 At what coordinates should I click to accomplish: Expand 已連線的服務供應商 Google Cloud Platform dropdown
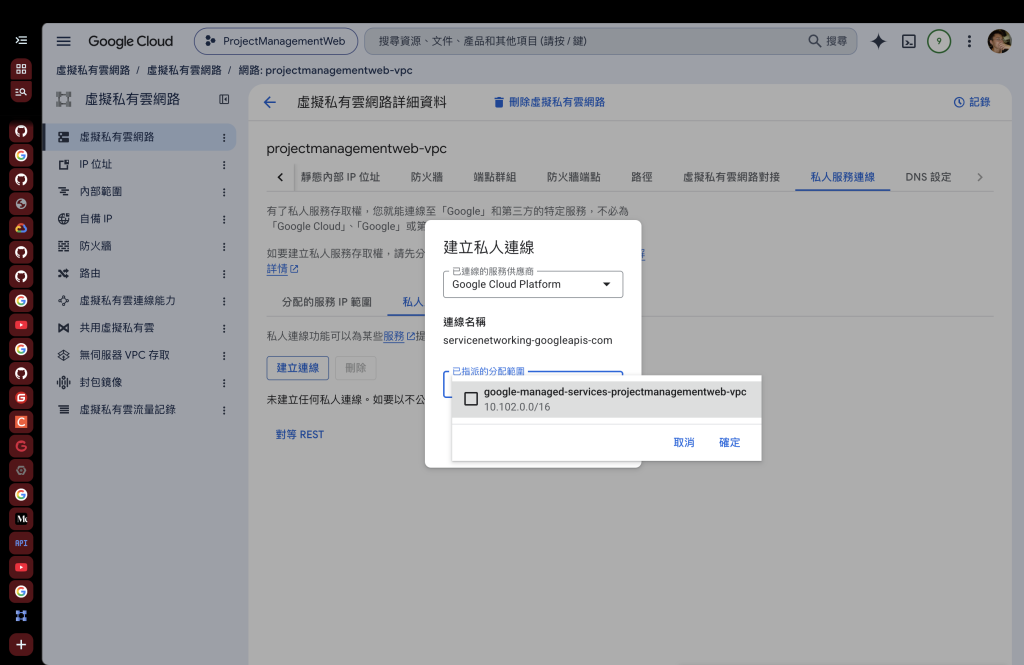(533, 284)
